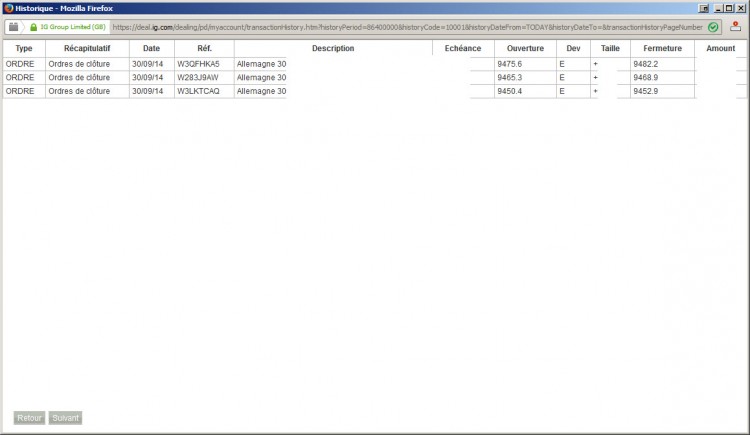
Task: Click opening price 9475.6
Action: click(x=509, y=64)
